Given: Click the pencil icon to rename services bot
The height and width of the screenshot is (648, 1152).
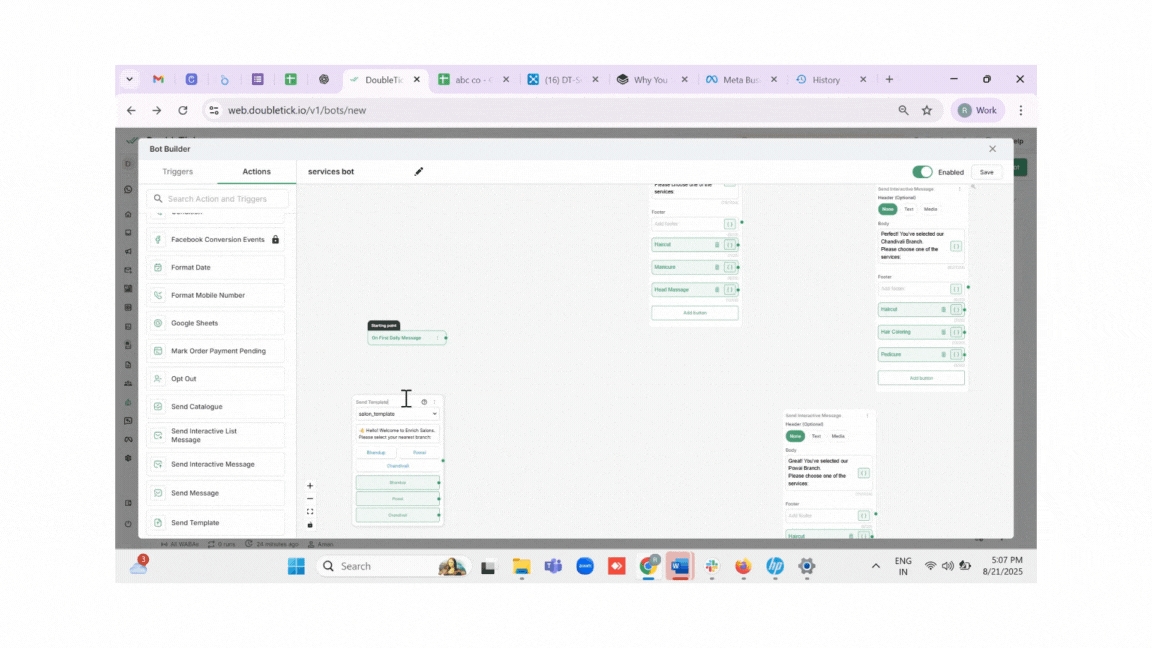Looking at the screenshot, I should click(419, 172).
